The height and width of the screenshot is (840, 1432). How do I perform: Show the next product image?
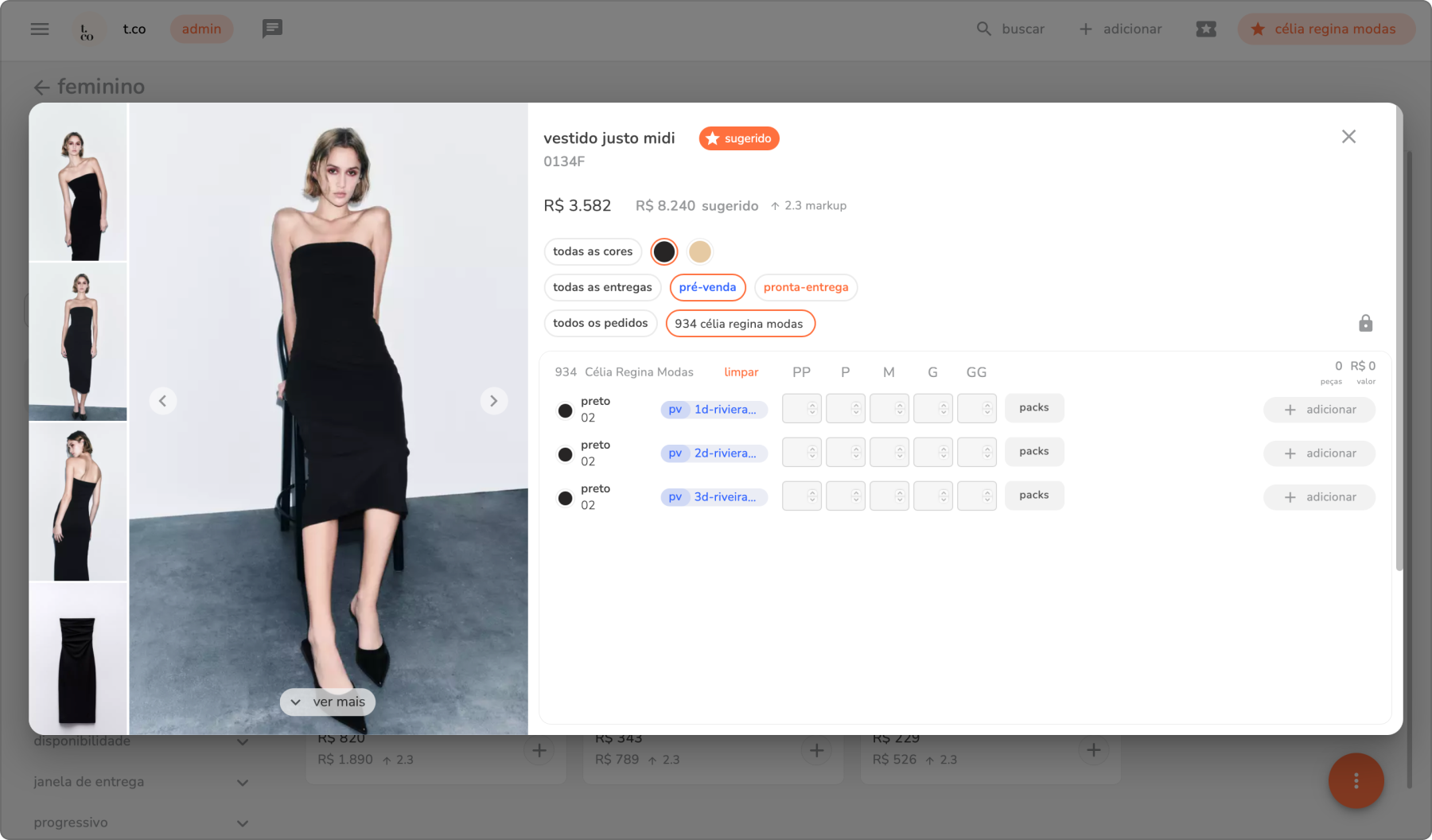tap(493, 401)
